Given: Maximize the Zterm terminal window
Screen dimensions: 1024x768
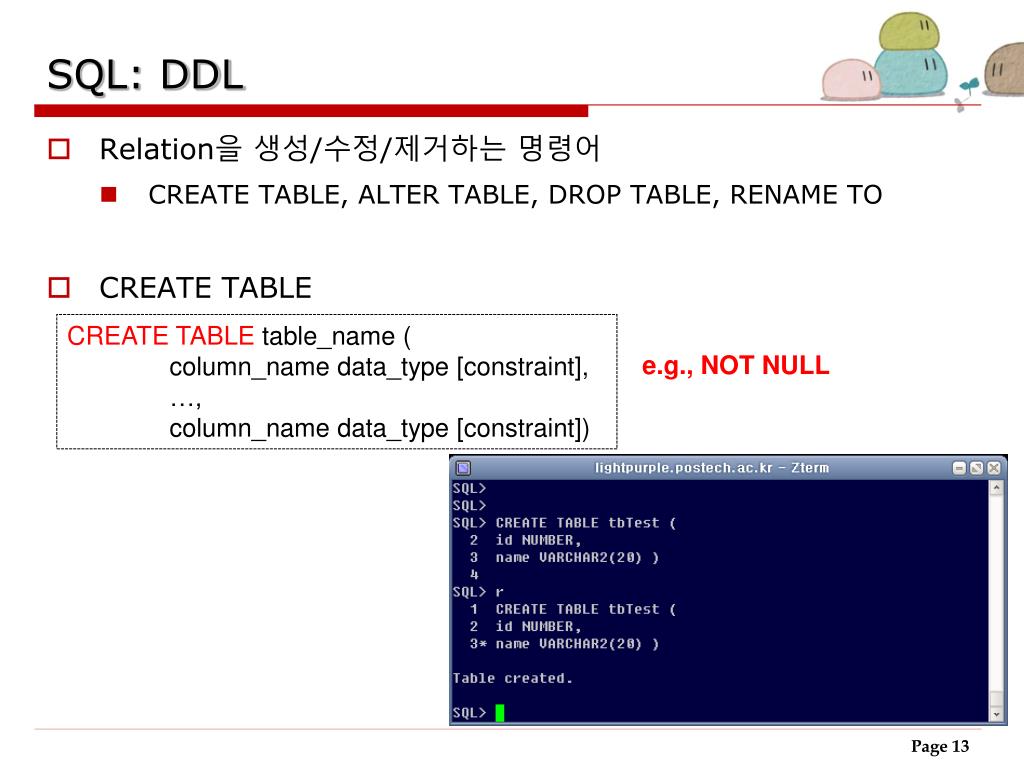Looking at the screenshot, I should [976, 468].
